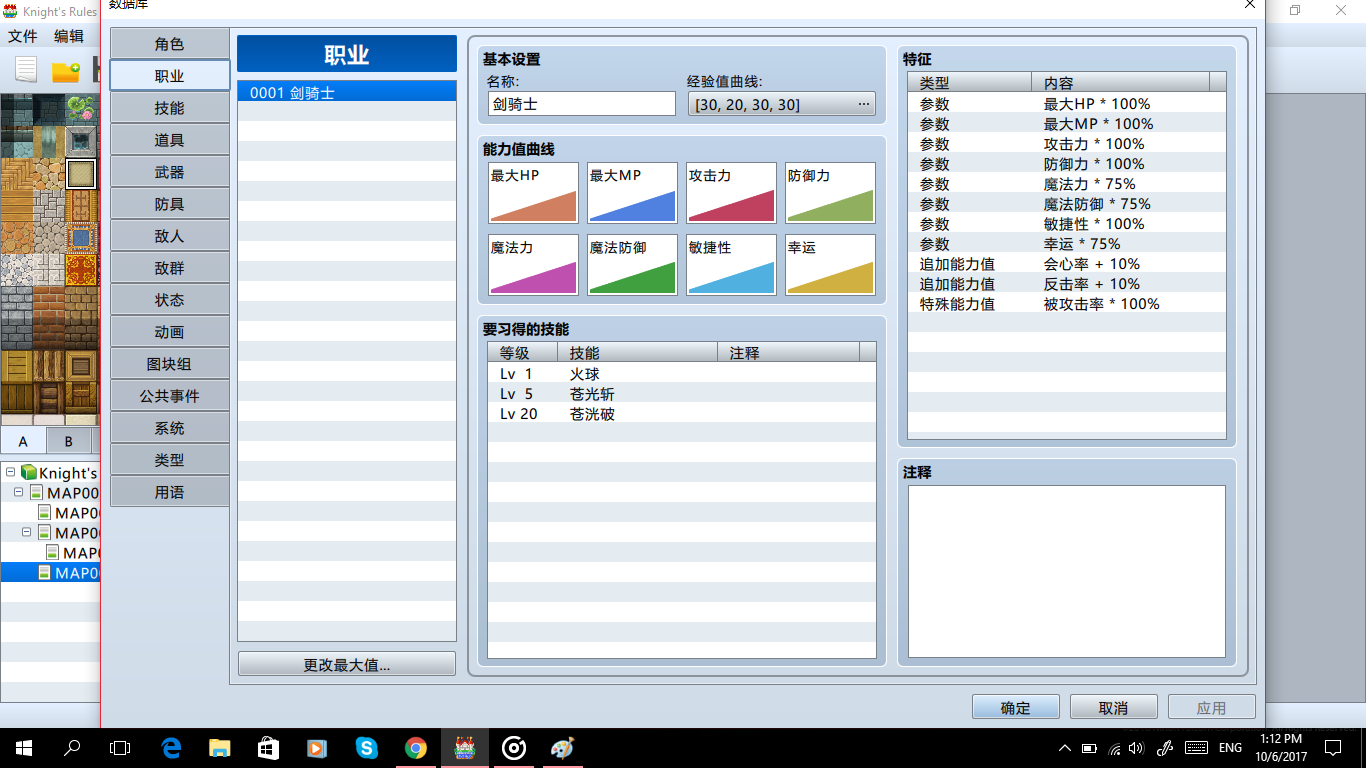Open the 魔法力 parameter curve
The height and width of the screenshot is (768, 1366).
pyautogui.click(x=533, y=265)
